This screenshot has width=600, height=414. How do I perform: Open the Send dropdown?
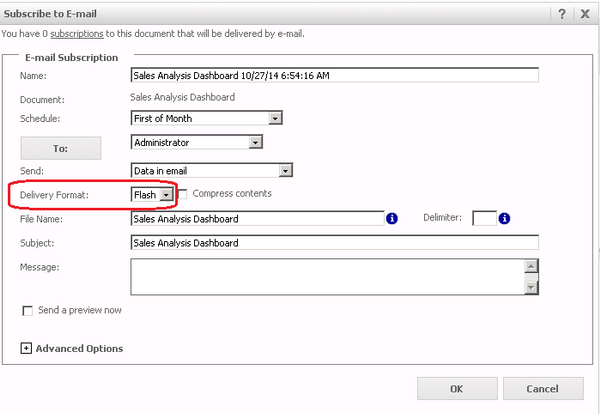click(x=285, y=171)
